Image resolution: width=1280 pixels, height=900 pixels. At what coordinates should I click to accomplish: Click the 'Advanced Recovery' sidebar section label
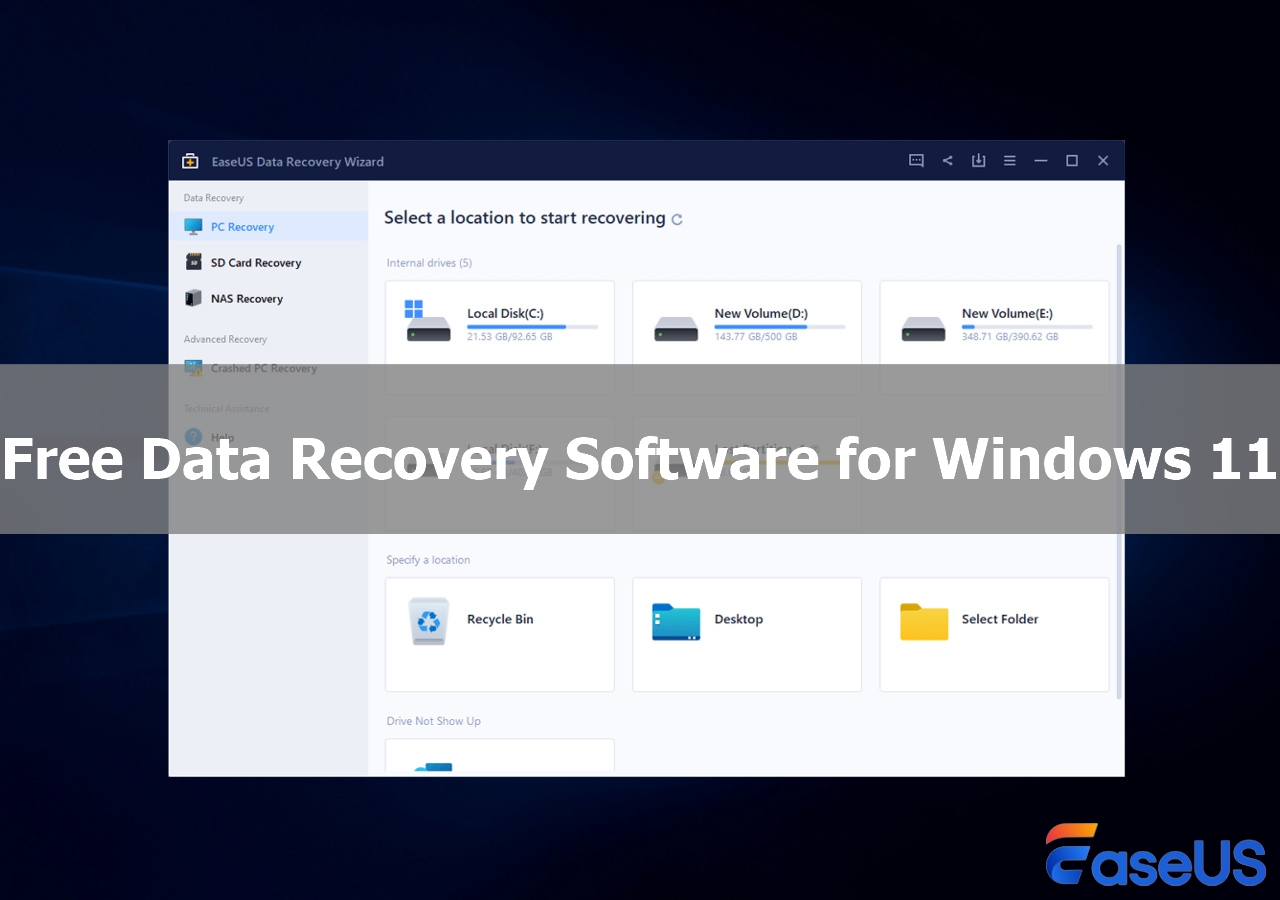click(225, 339)
